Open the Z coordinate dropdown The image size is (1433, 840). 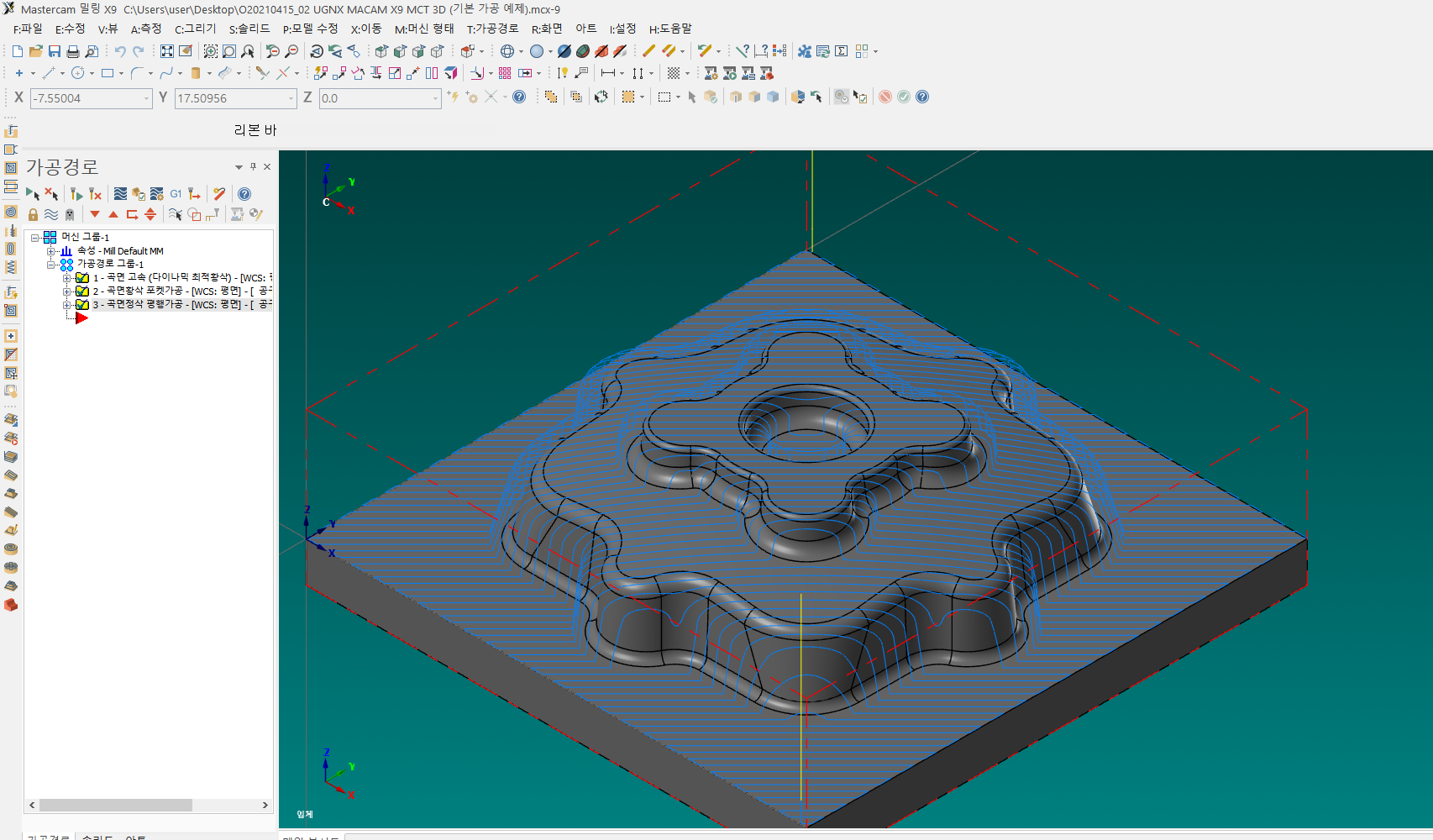pos(435,98)
